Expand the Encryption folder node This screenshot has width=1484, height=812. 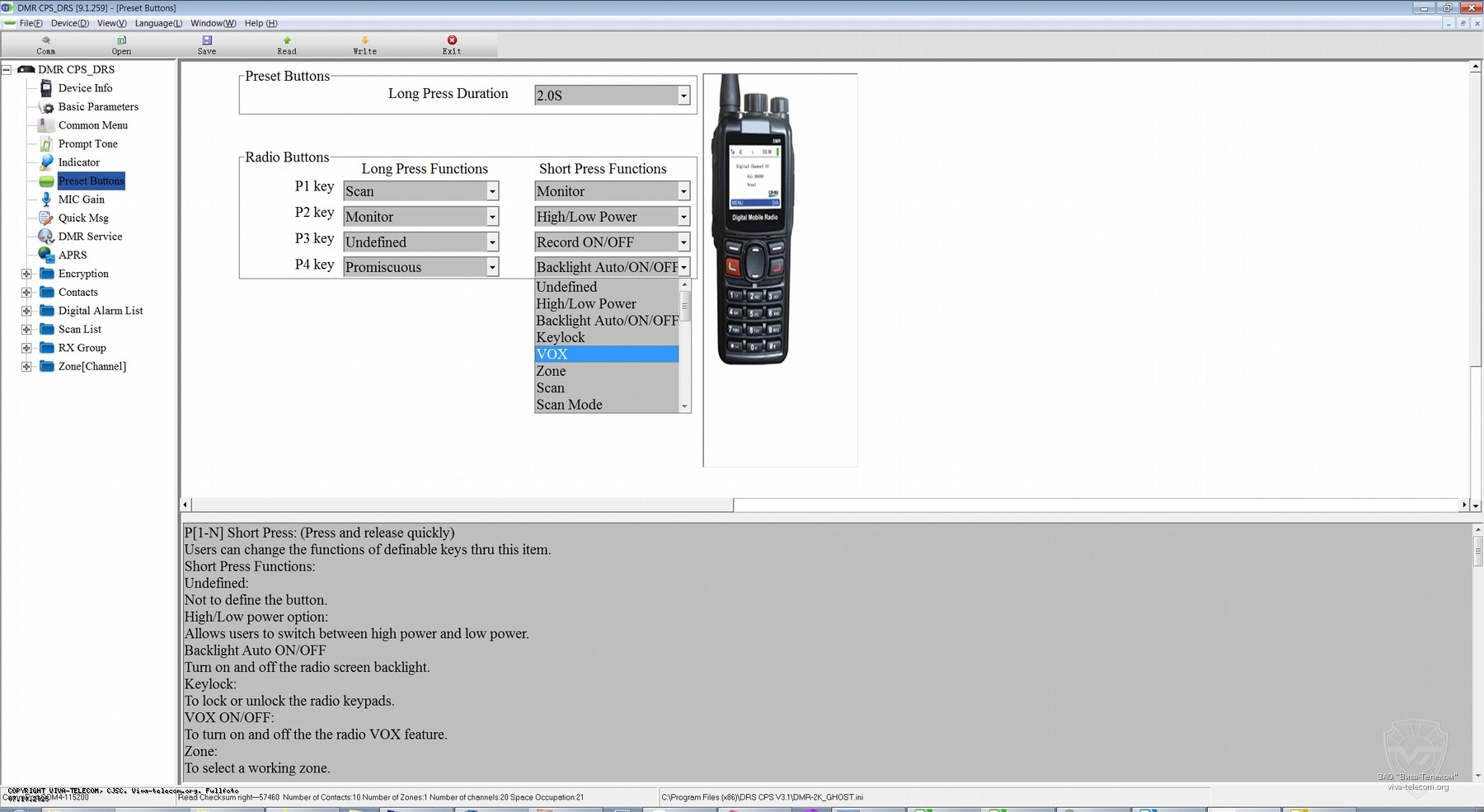pos(26,274)
